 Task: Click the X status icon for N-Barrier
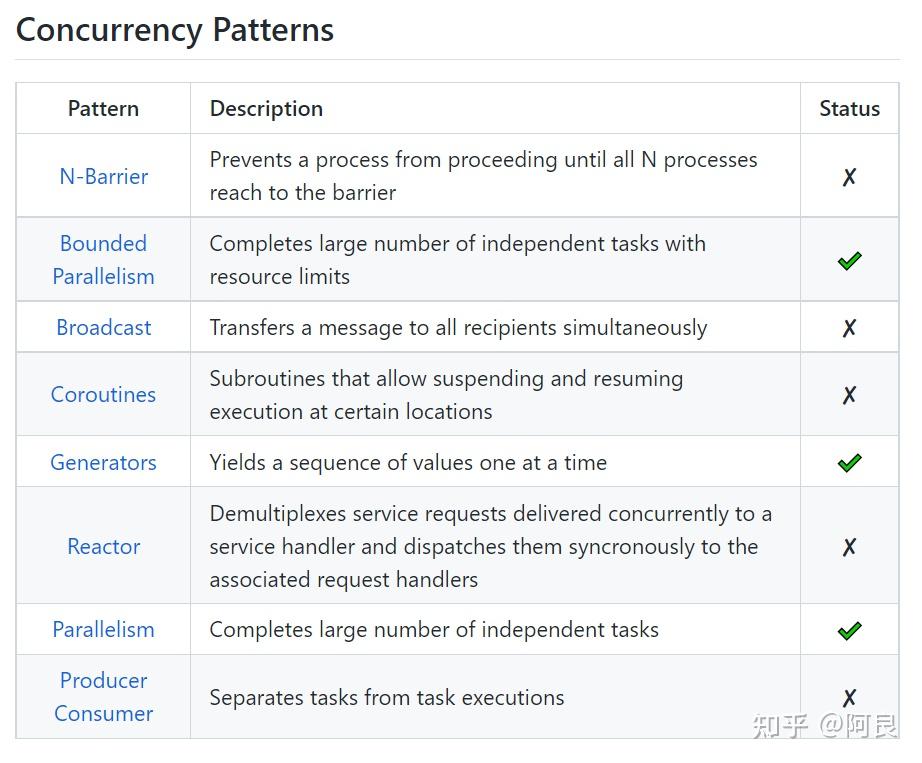click(x=849, y=177)
